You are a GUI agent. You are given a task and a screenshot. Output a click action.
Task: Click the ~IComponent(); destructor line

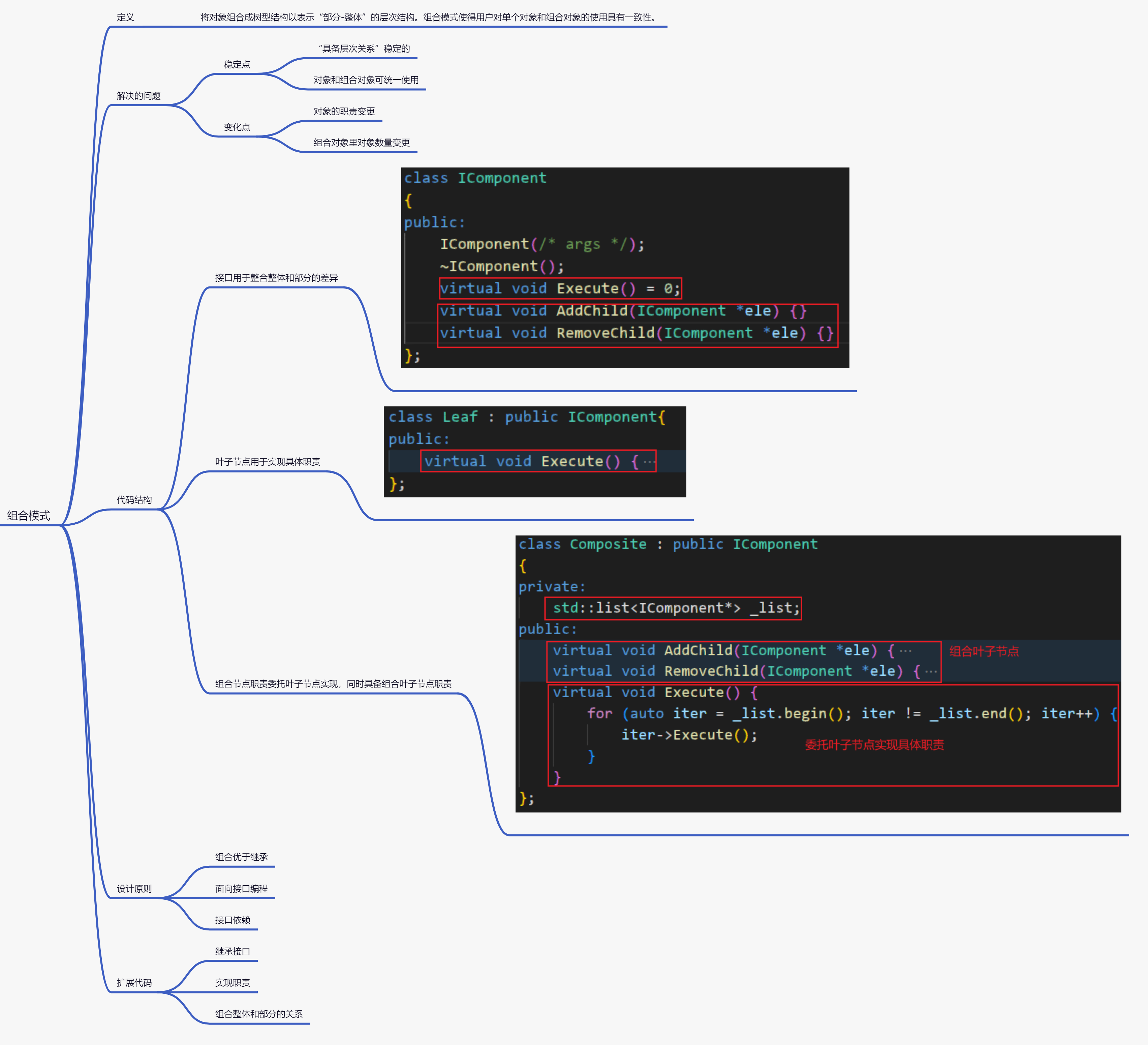502,267
